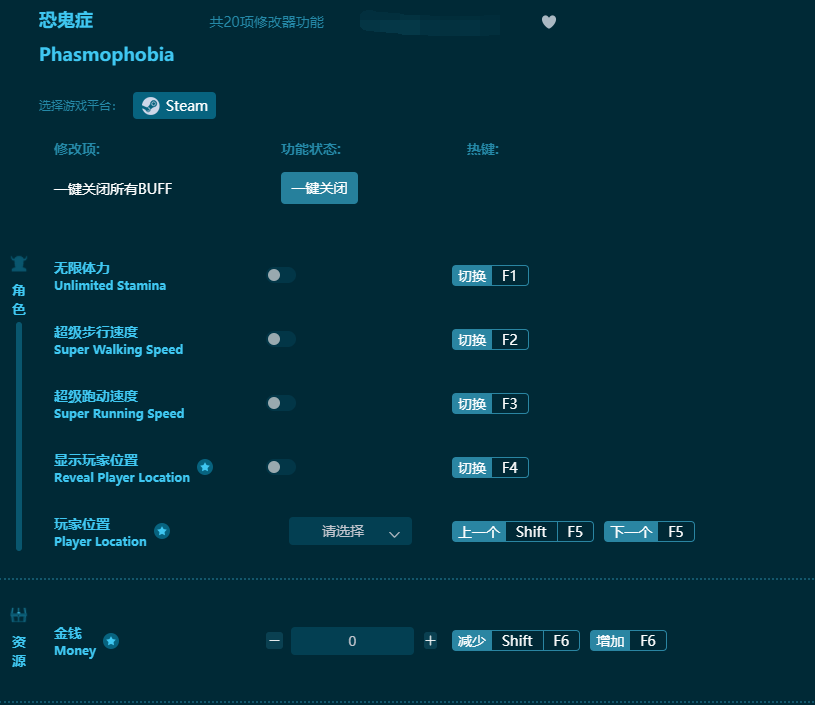Click the minus icon on Money stepper
Screen dimensions: 815x705
274,640
